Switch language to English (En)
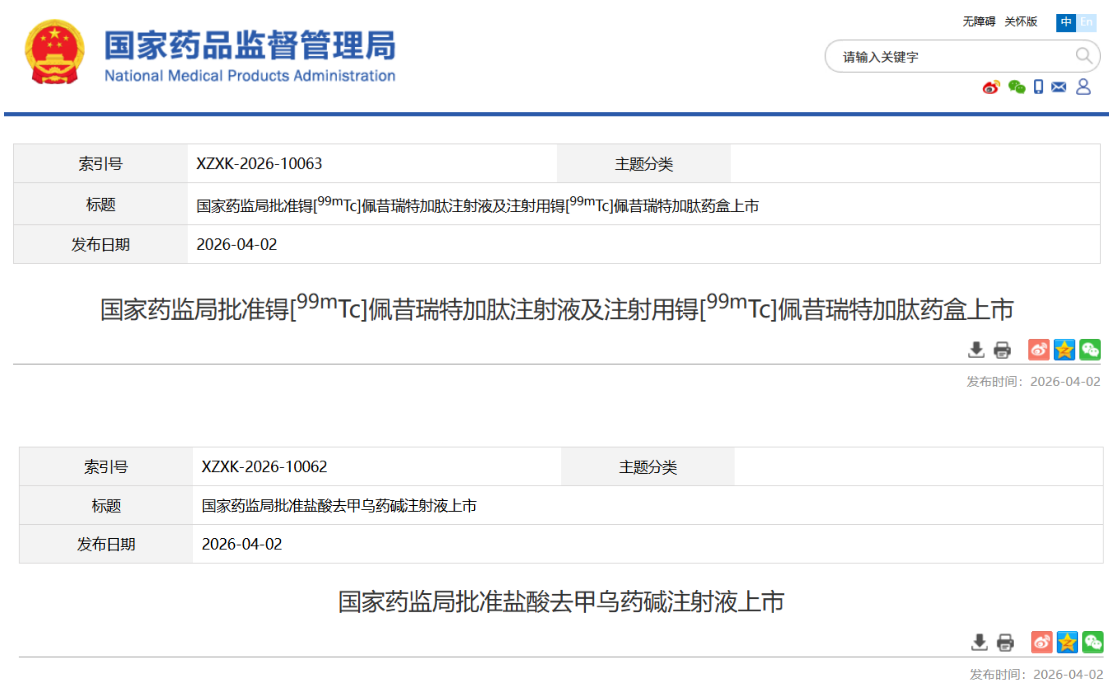This screenshot has width=1114, height=689. [x=1086, y=22]
